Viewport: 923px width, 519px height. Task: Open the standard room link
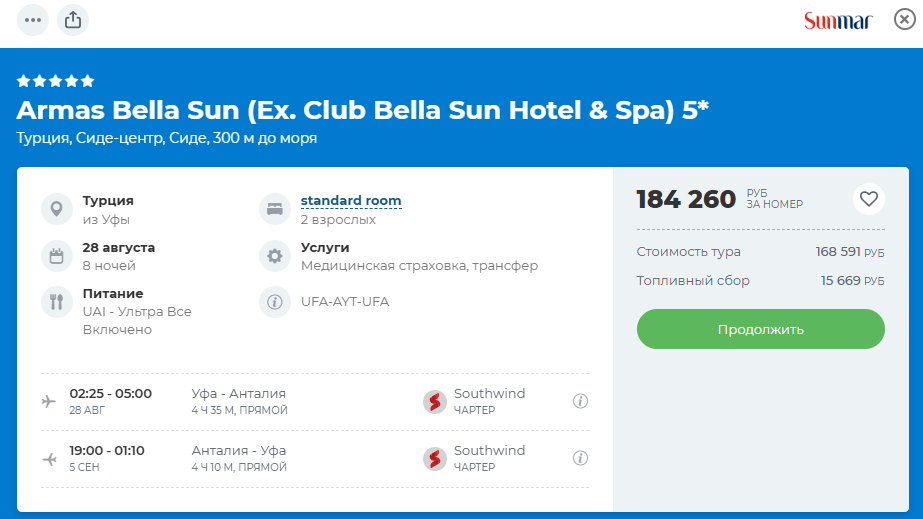[x=351, y=201]
